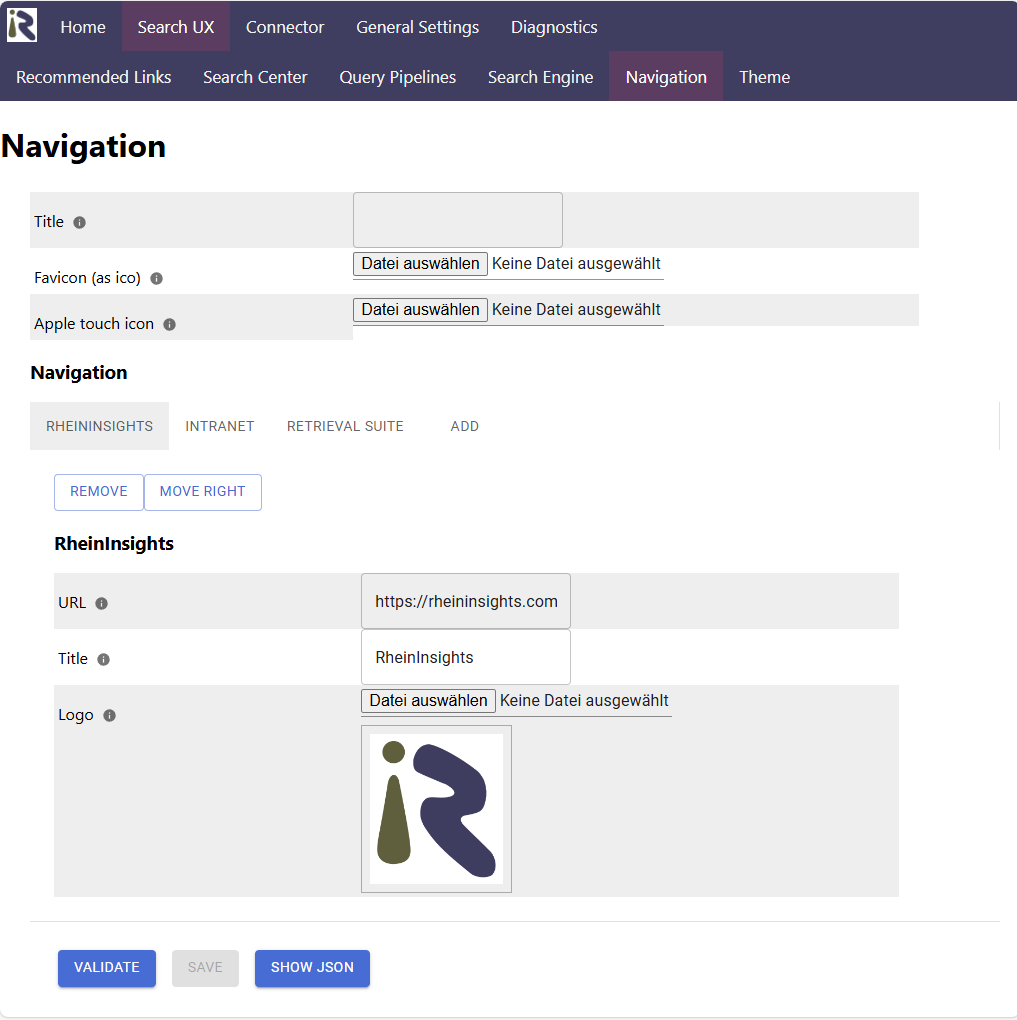Open the Theme submenu
The image size is (1017, 1020).
tap(764, 77)
